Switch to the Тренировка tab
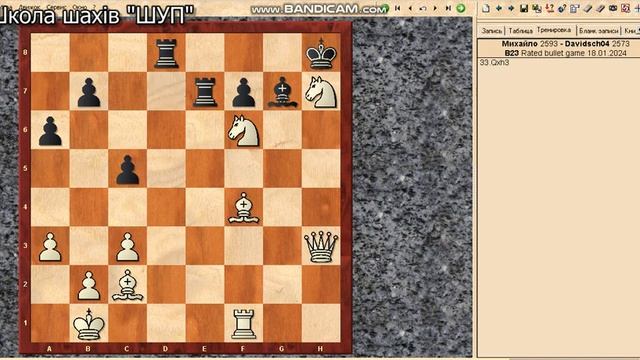640x360 pixels. (554, 30)
